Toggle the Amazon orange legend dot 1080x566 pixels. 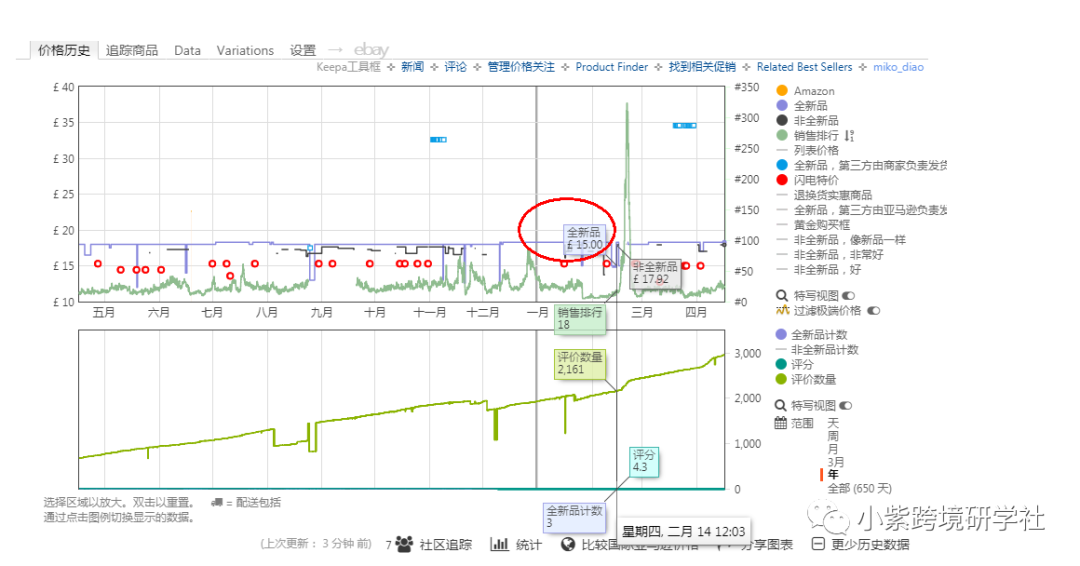[x=782, y=90]
